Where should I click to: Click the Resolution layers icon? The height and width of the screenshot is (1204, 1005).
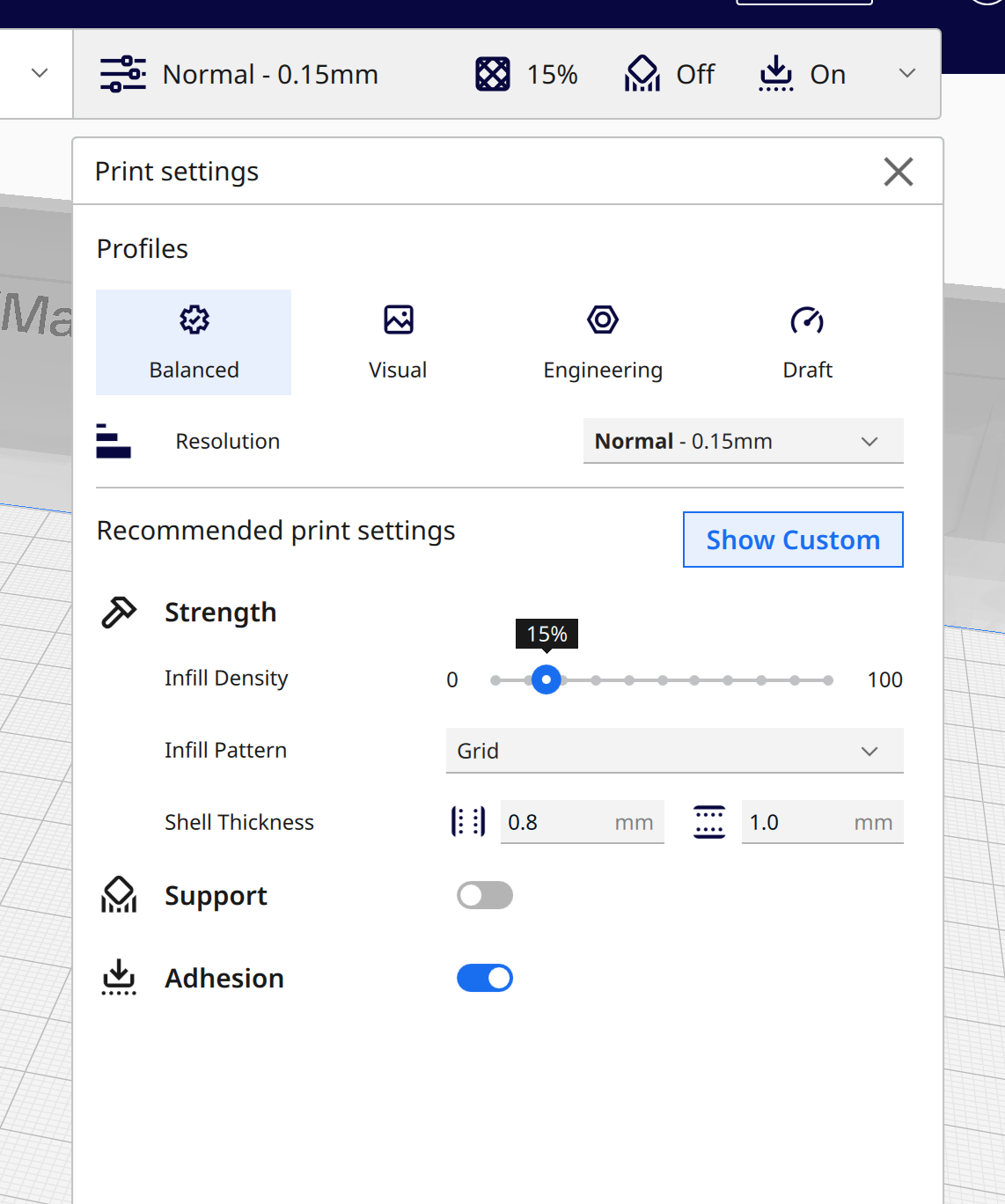click(x=114, y=441)
